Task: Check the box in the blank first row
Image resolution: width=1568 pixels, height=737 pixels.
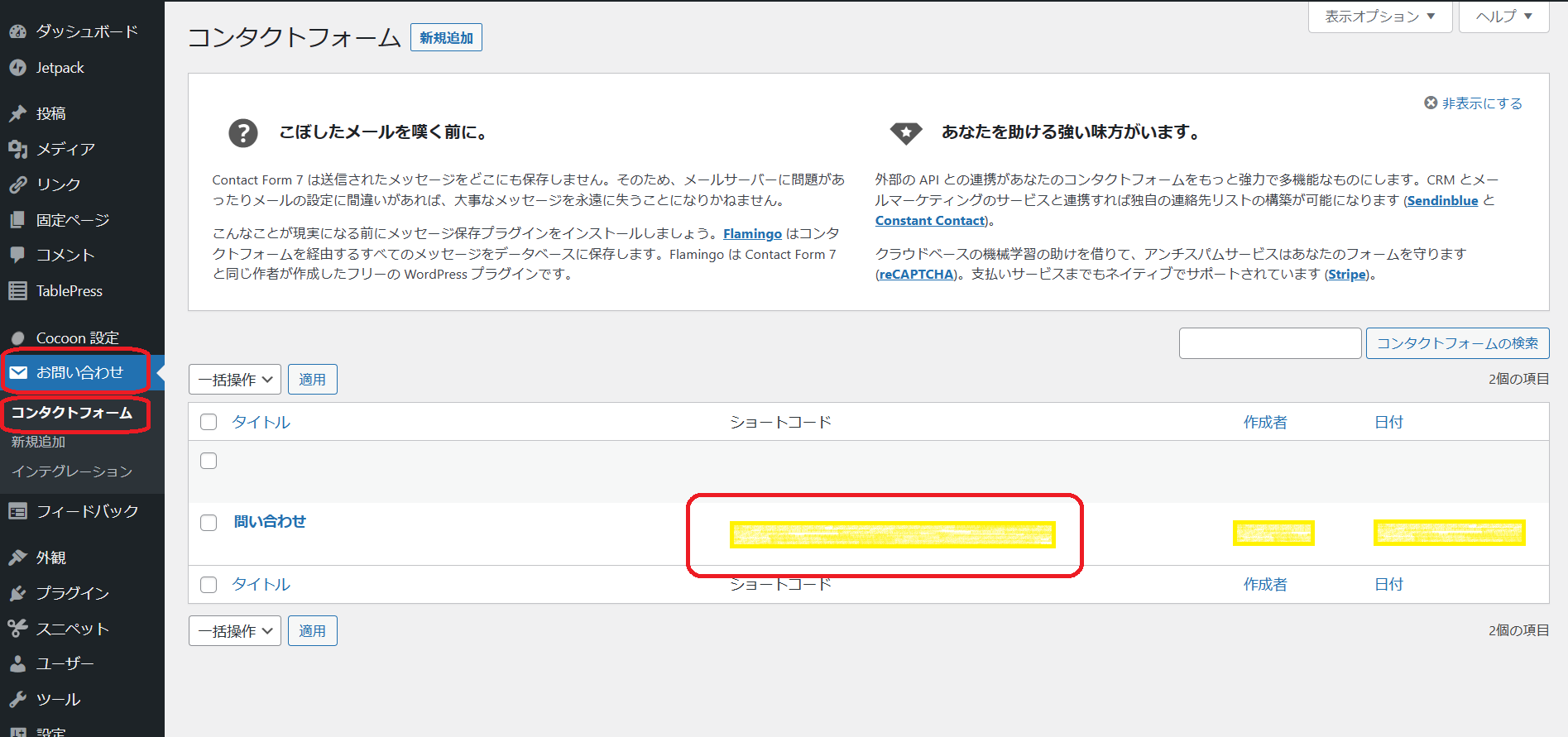Action: pos(209,461)
